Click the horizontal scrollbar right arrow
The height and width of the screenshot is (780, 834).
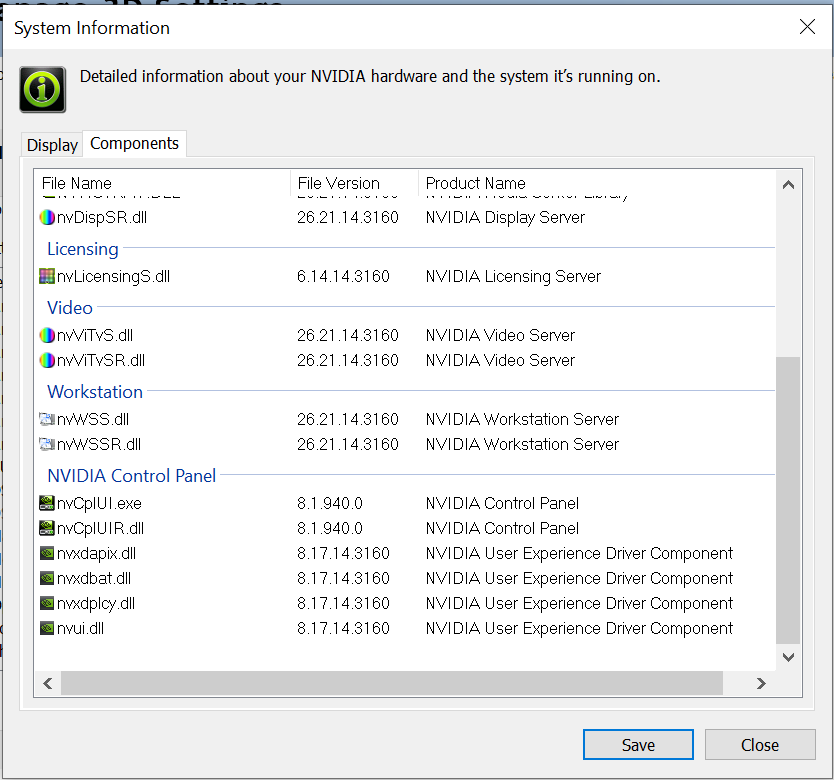coord(762,683)
